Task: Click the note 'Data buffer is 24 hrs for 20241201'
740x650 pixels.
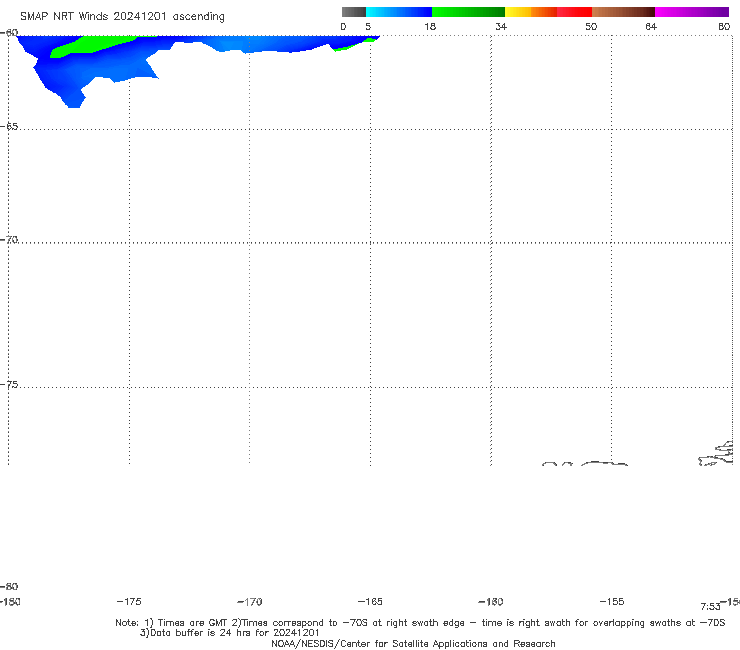Action: point(229,633)
